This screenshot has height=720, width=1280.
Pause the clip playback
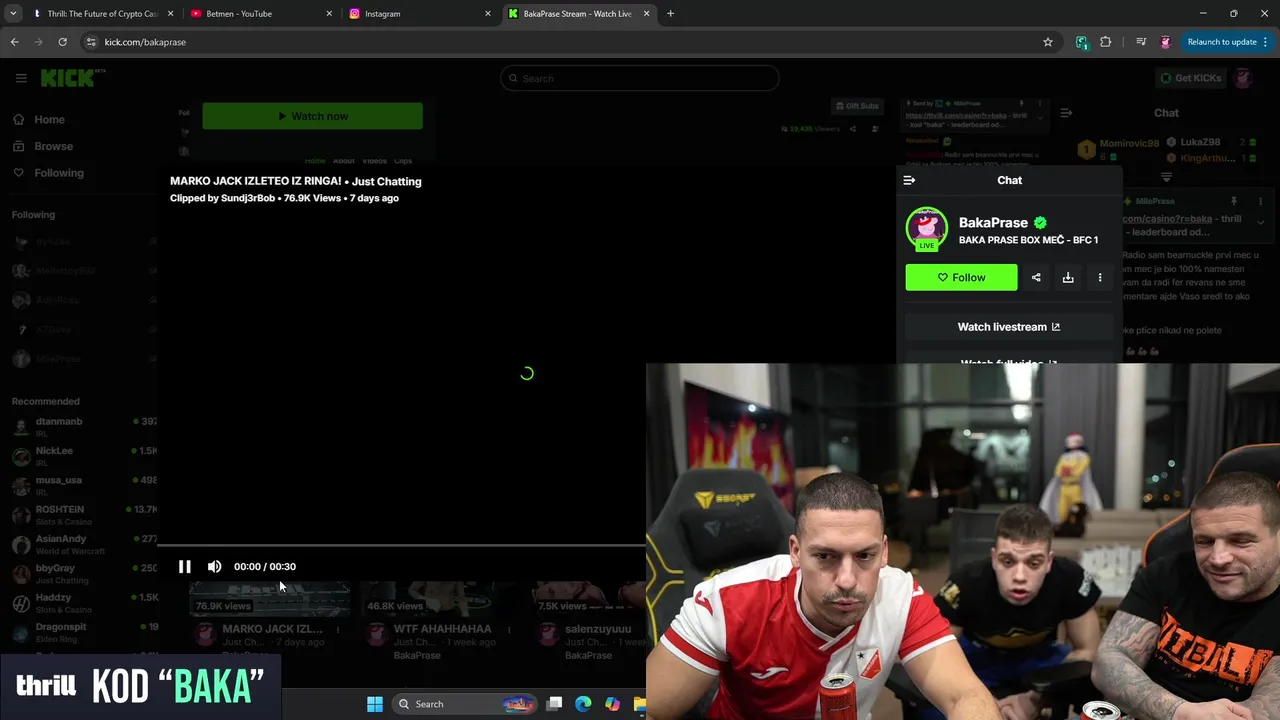[x=185, y=566]
